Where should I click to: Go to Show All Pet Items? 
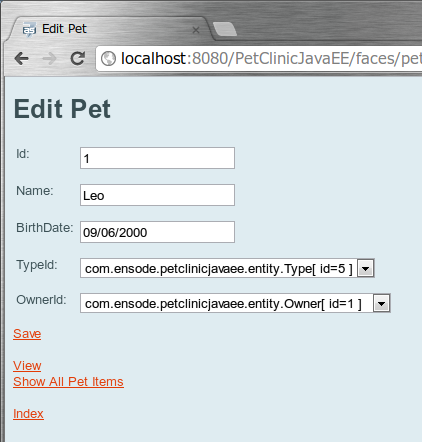click(68, 382)
